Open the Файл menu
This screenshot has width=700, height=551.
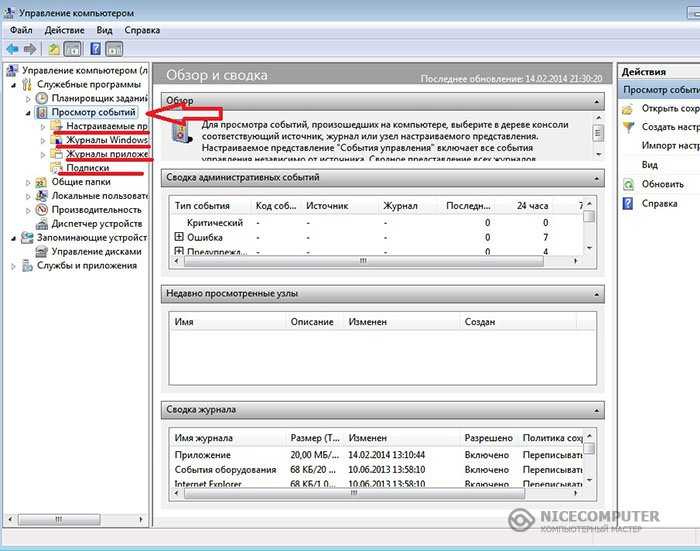click(x=21, y=30)
